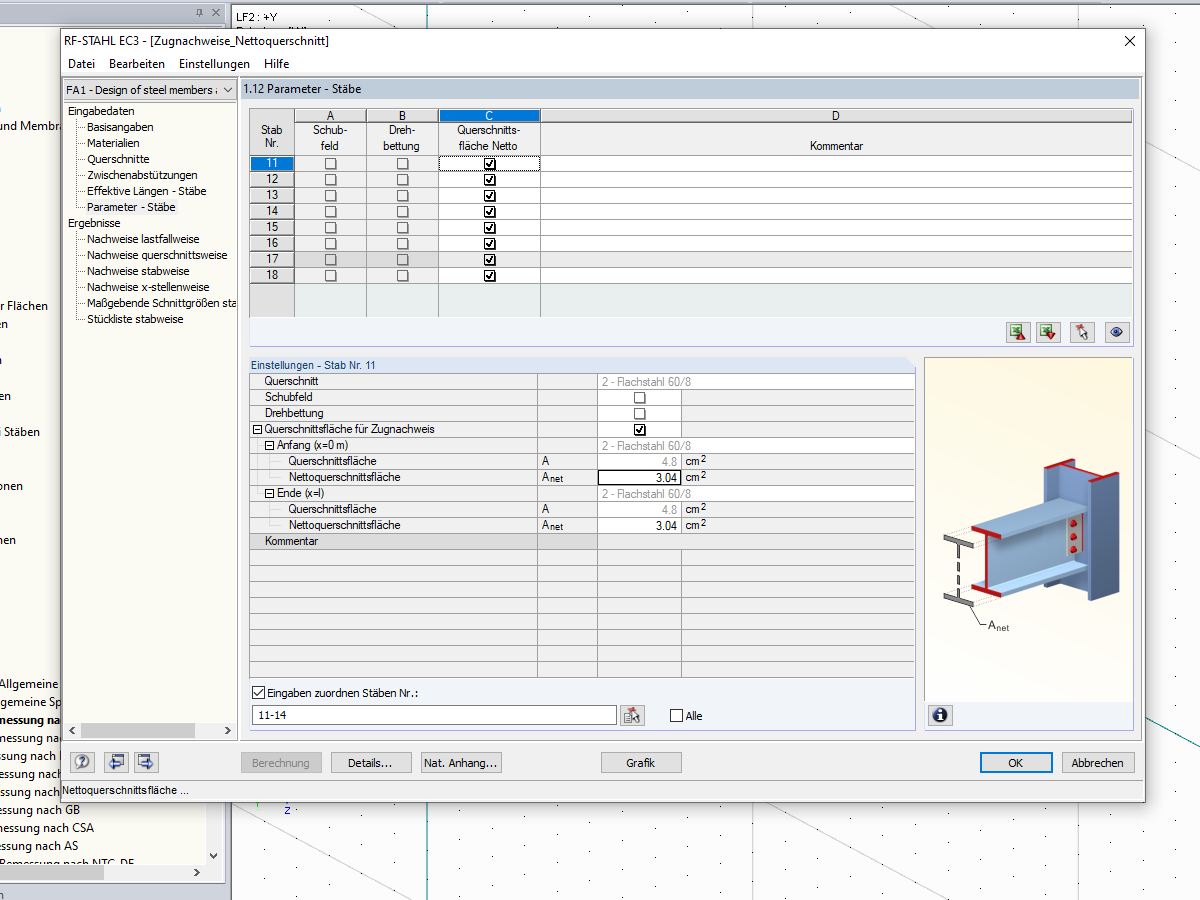Uncheck Querschnittsfläche Netto for Stab 13
This screenshot has width=1200, height=900.
coord(490,195)
